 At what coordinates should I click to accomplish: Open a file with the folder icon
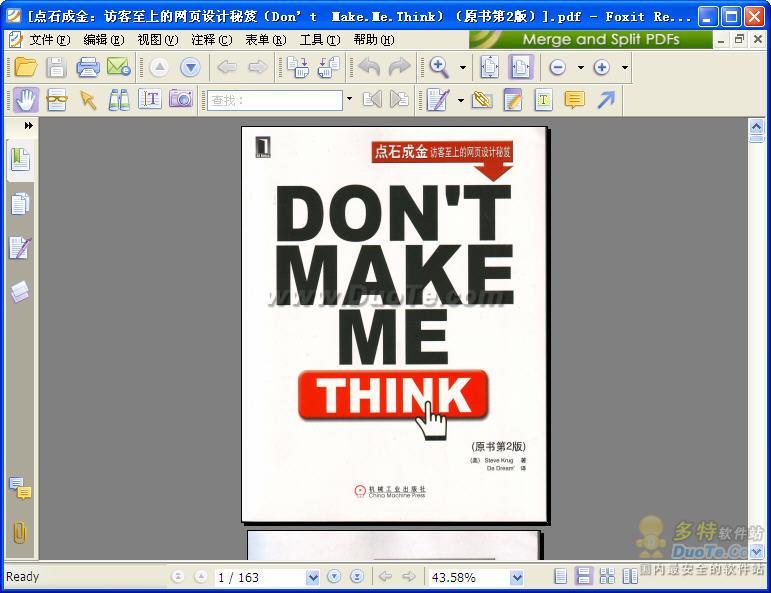pyautogui.click(x=25, y=67)
